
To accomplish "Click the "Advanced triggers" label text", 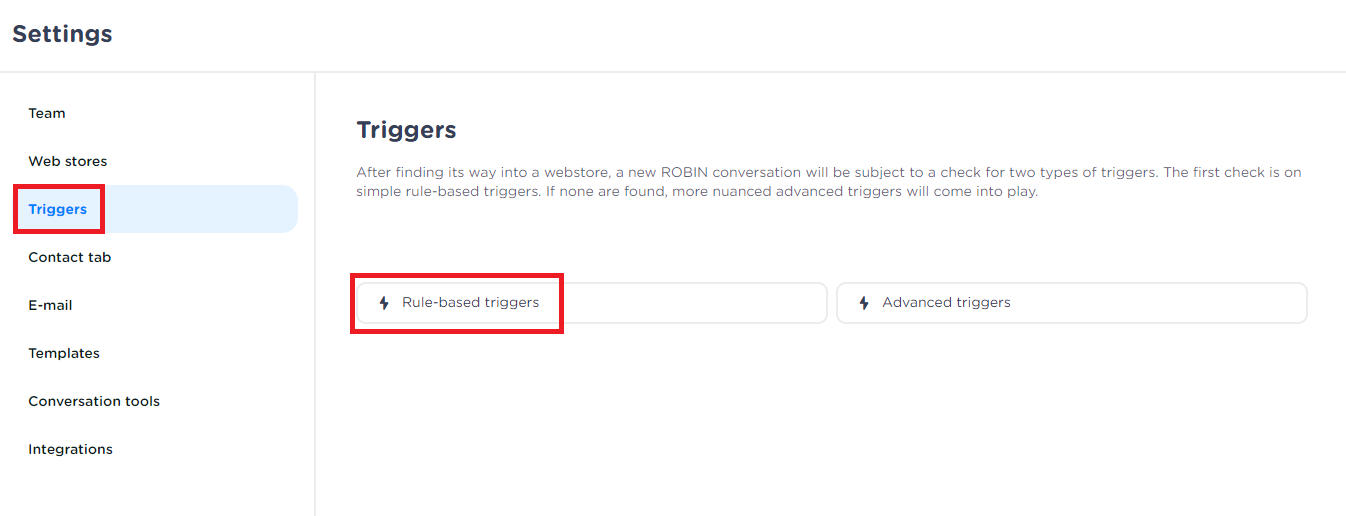I will [946, 303].
